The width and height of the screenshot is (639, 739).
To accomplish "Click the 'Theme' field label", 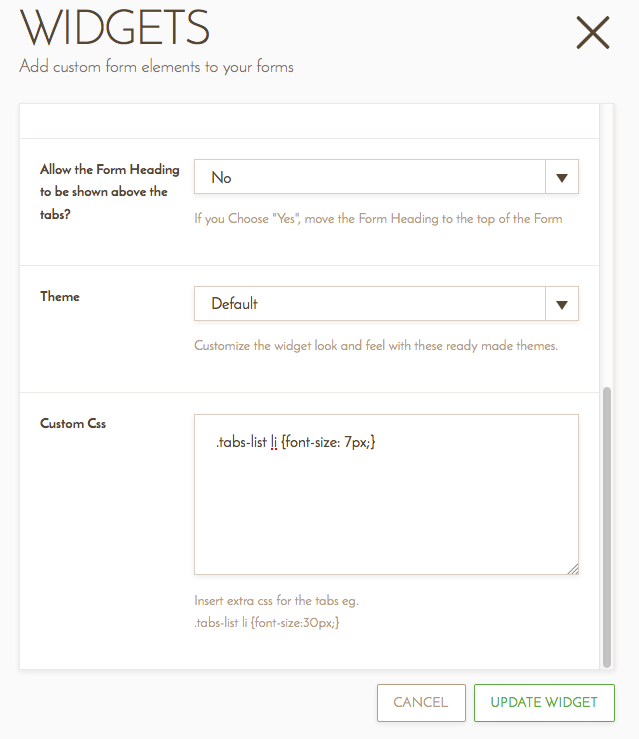I will (x=60, y=296).
